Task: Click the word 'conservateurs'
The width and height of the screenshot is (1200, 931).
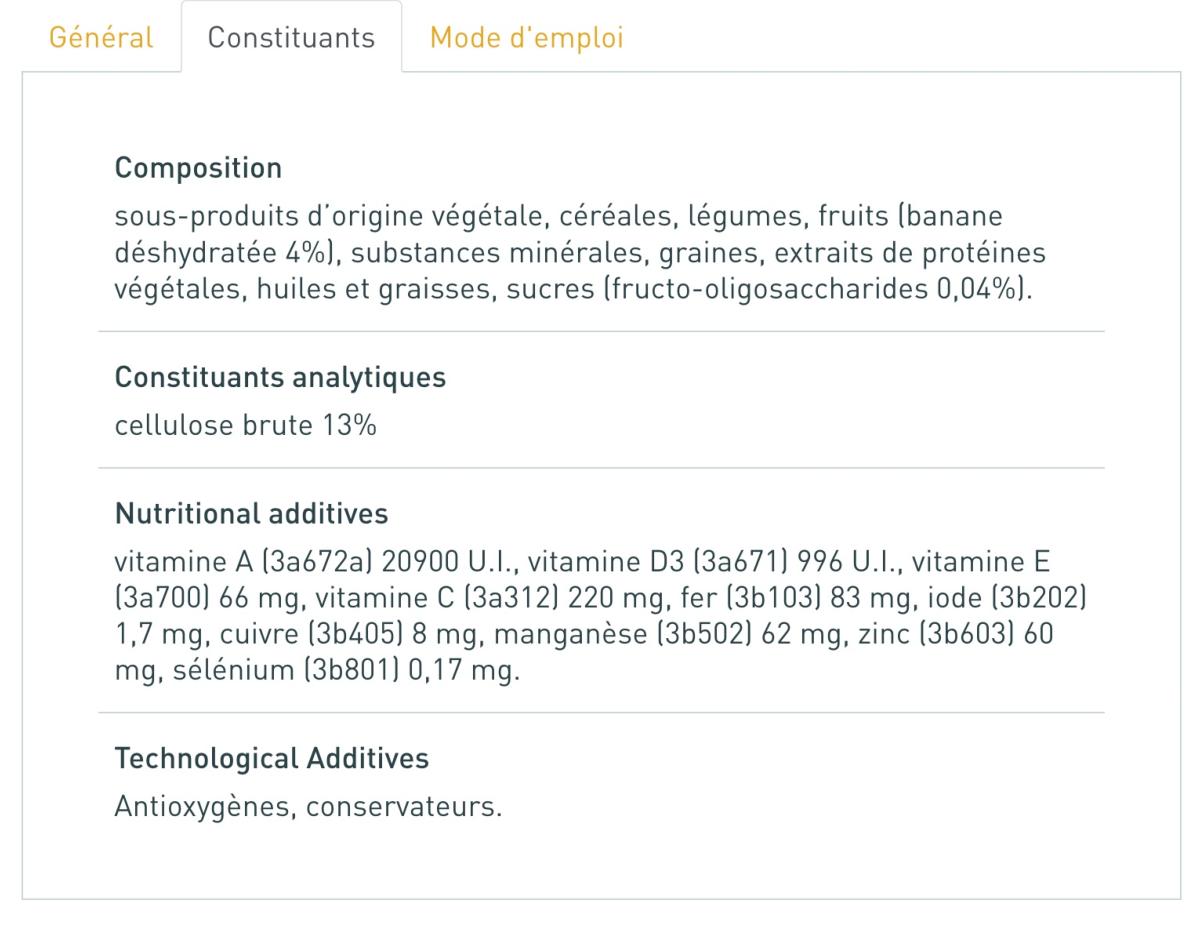Action: click(x=402, y=806)
